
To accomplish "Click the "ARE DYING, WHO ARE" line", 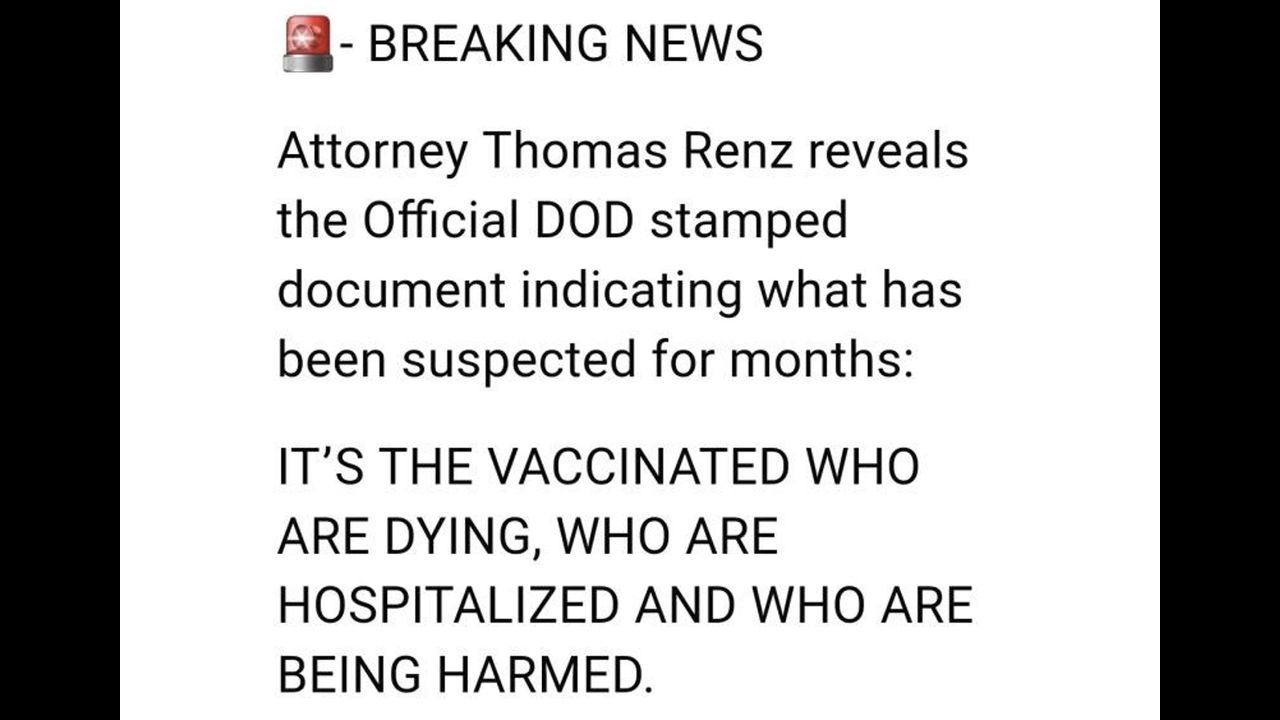I will point(527,537).
